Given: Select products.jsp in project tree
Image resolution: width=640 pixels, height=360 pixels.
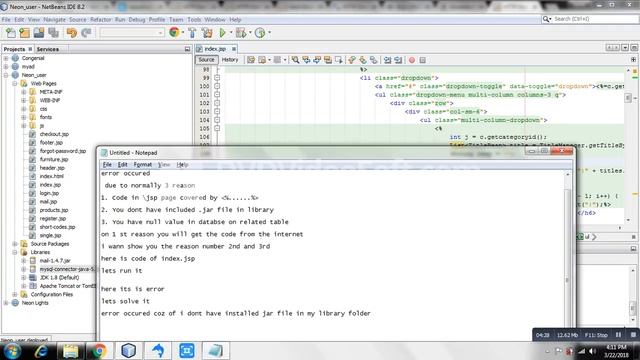Looking at the screenshot, I should click(x=54, y=210).
